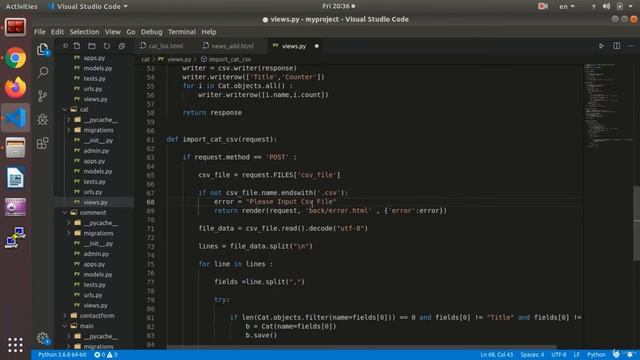Image resolution: width=640 pixels, height=360 pixels.
Task: Click the code minimap overview
Action: (x=607, y=106)
